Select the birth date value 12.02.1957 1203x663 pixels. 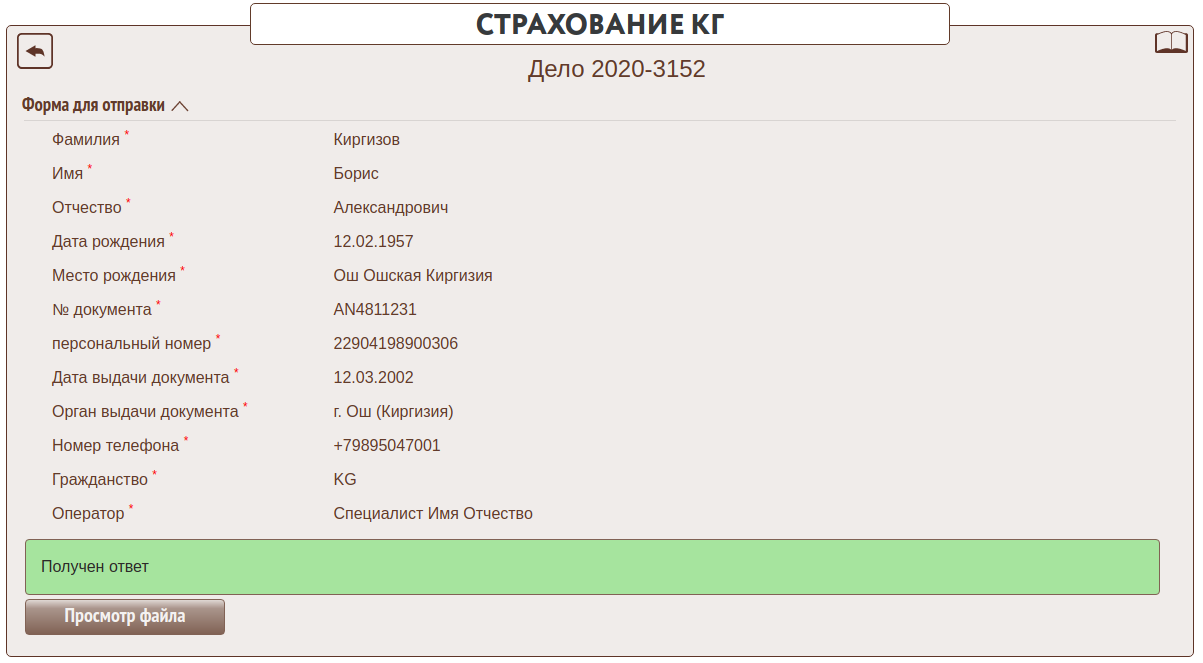[x=373, y=242]
